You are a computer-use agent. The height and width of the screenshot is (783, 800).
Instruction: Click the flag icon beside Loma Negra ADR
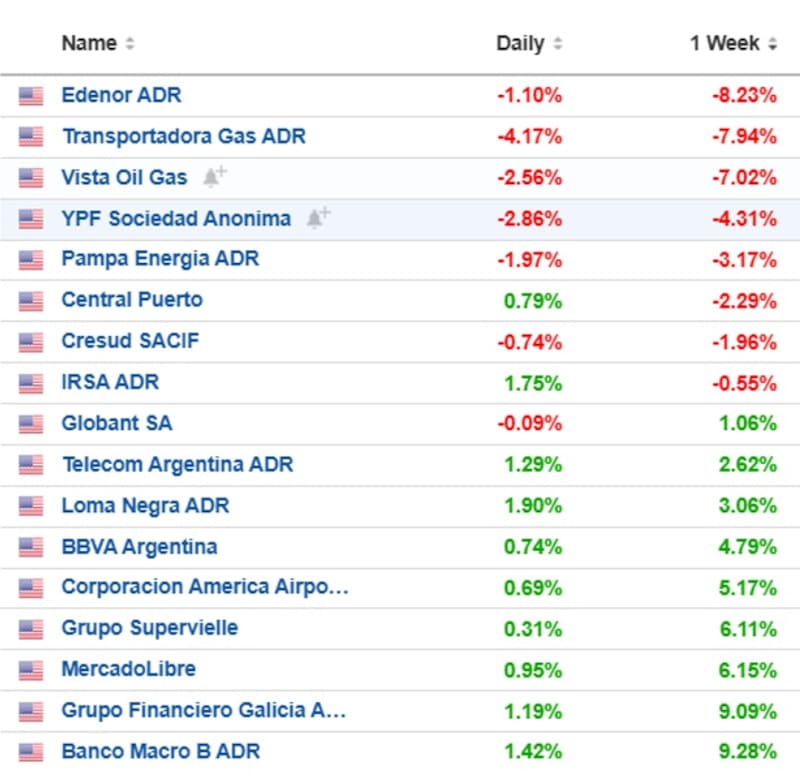click(x=31, y=506)
